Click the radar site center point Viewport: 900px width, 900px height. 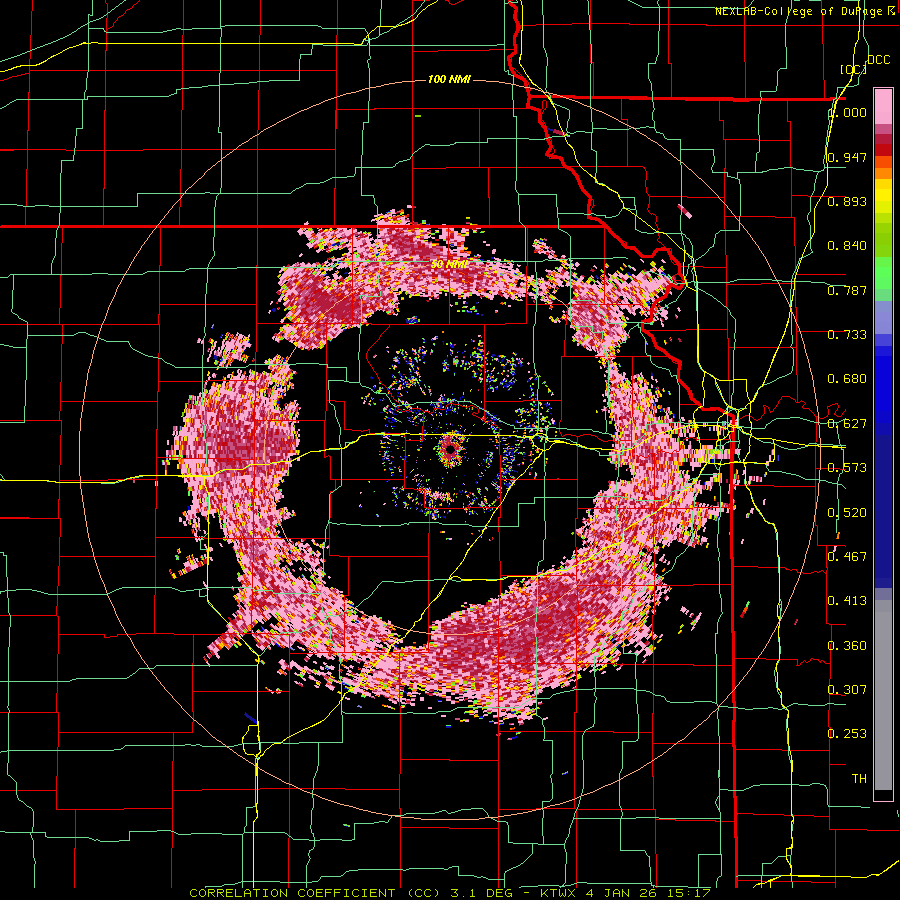[450, 449]
